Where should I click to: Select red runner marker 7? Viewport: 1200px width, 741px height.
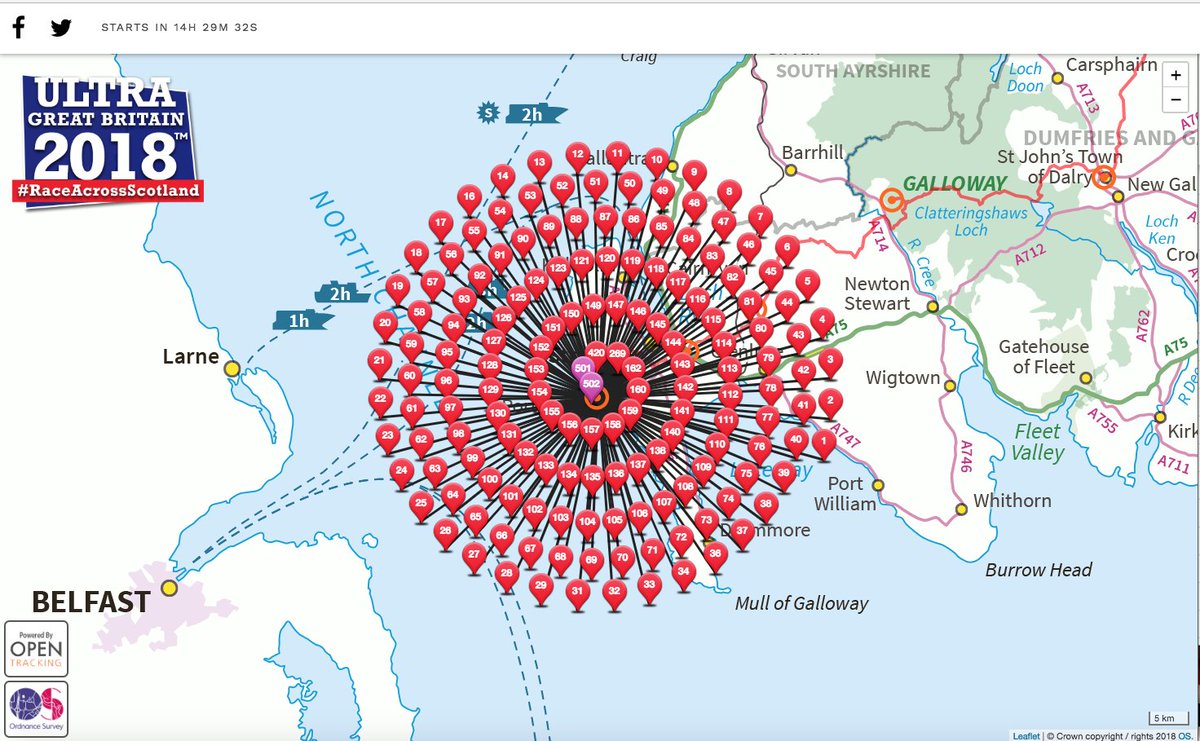click(760, 218)
